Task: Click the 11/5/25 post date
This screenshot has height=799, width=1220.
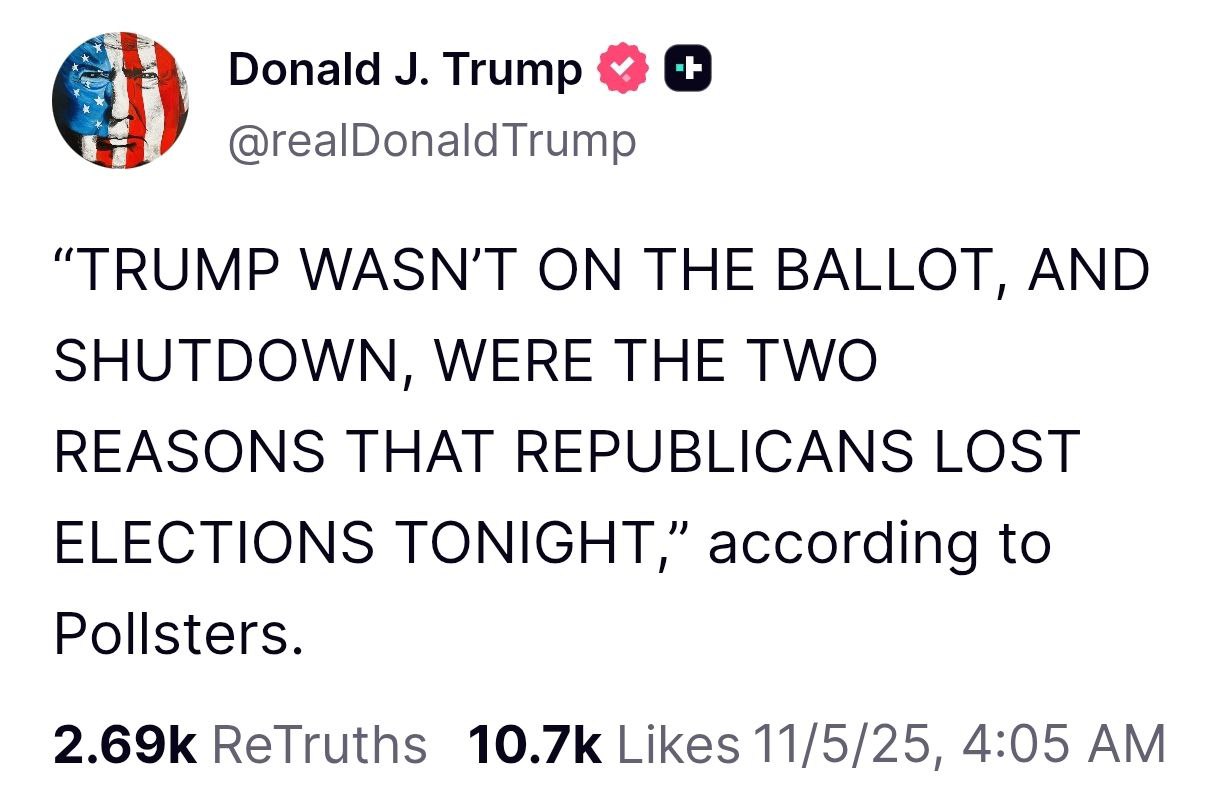Action: click(836, 745)
